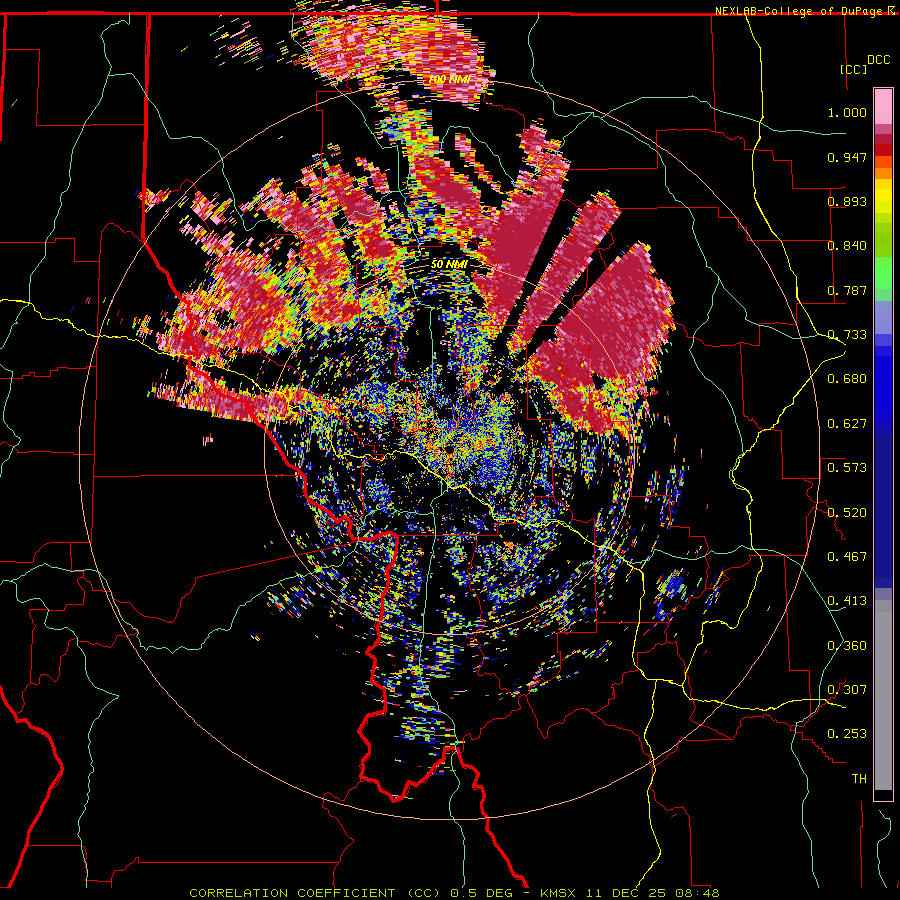Viewport: 900px width, 900px height.
Task: Select the 0.573 scale value
Action: (847, 468)
